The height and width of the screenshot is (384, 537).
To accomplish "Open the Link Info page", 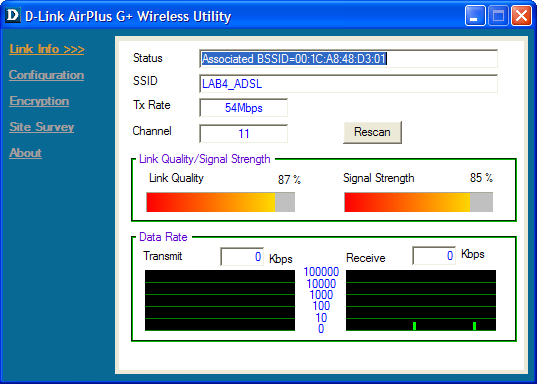I will click(47, 49).
